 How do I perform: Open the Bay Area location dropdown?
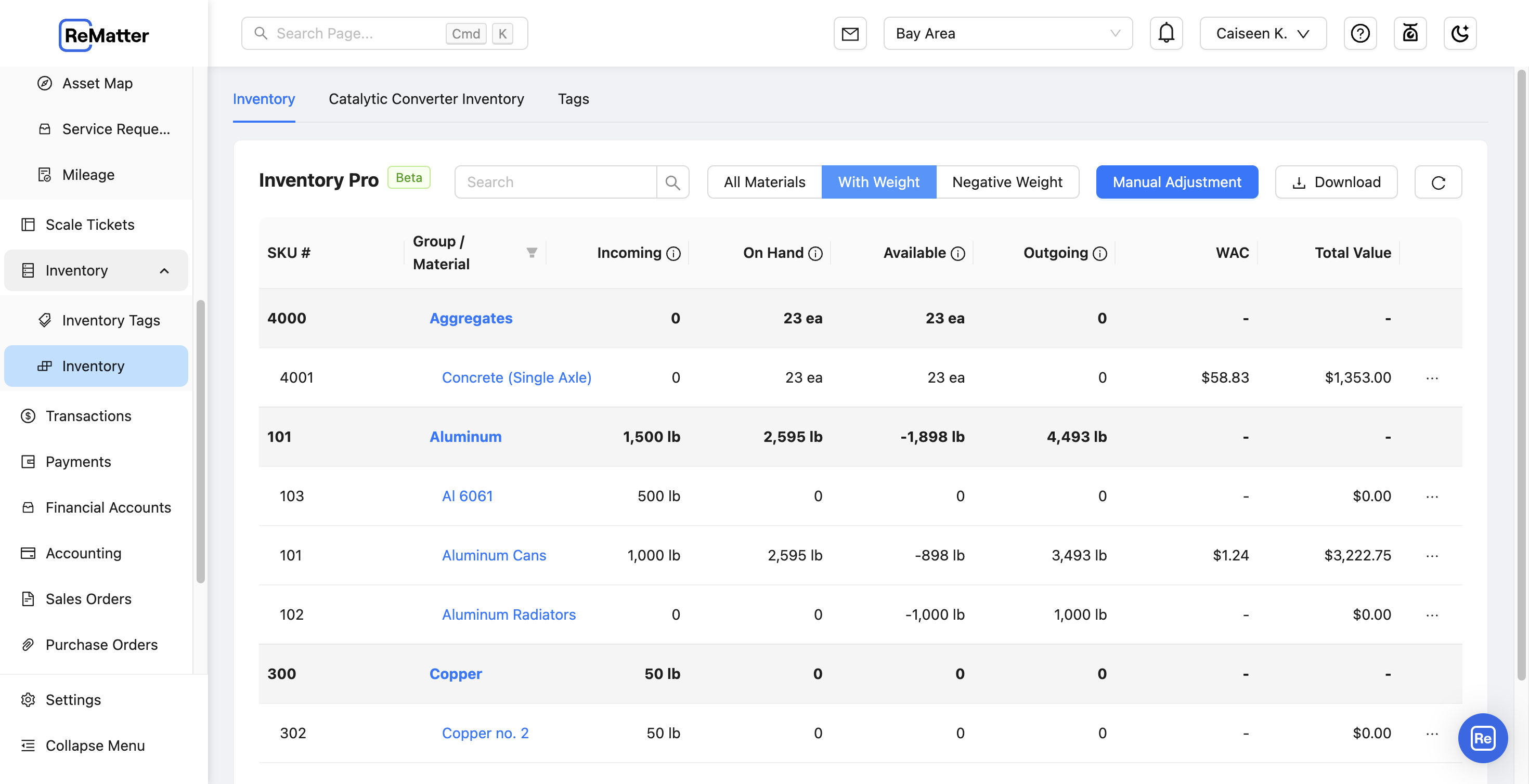(x=1007, y=33)
